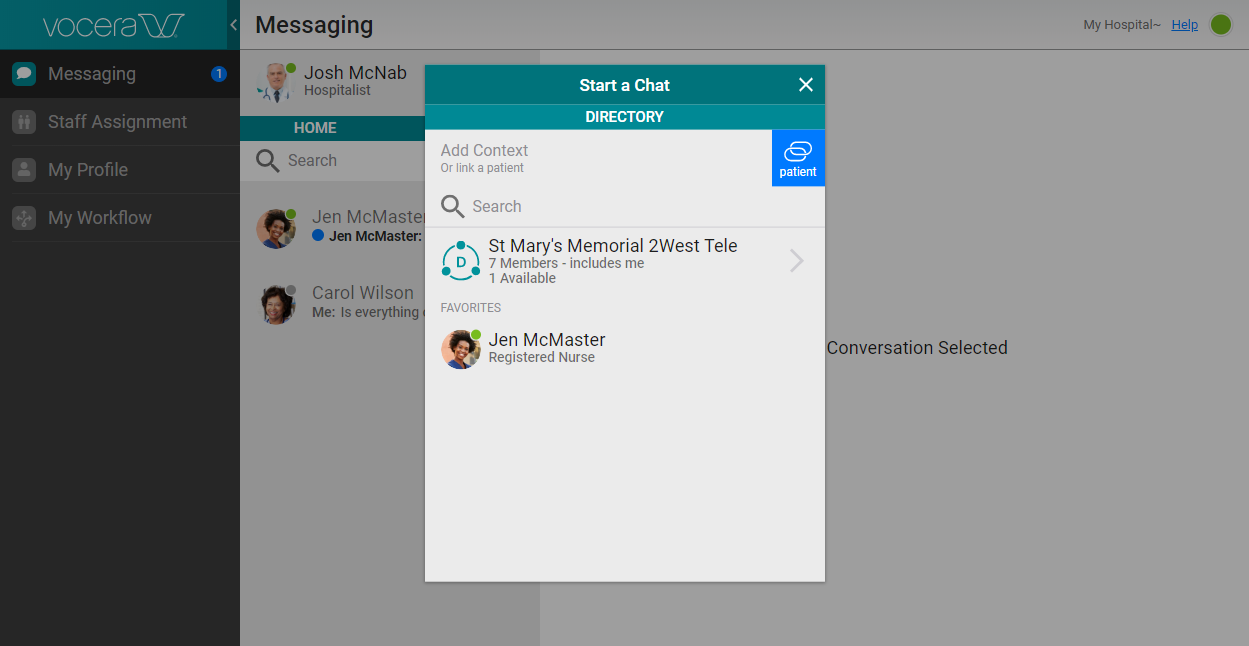Click the Messaging speech bubble icon
Viewport: 1249px width, 646px height.
(x=24, y=74)
